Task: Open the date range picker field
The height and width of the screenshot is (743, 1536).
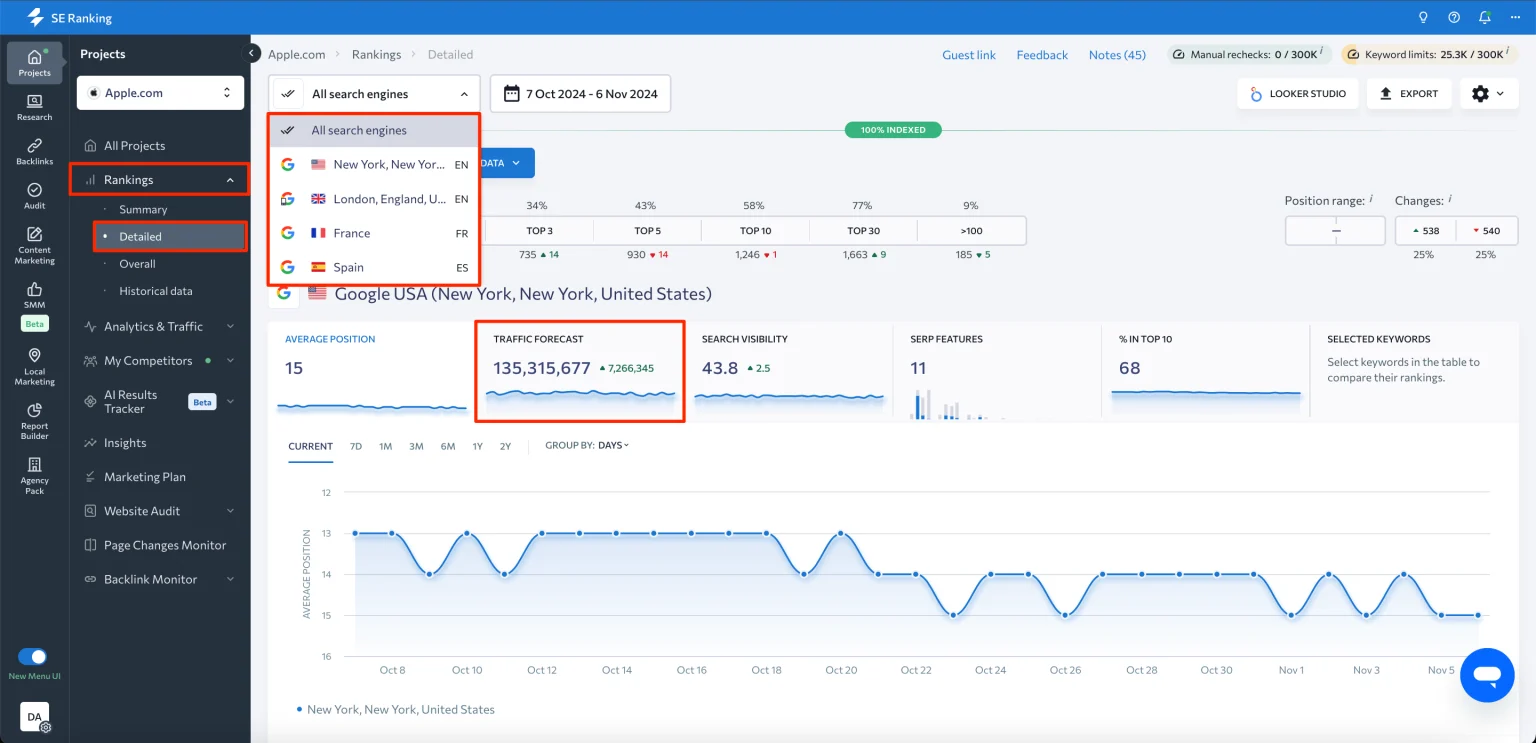Action: tap(581, 94)
